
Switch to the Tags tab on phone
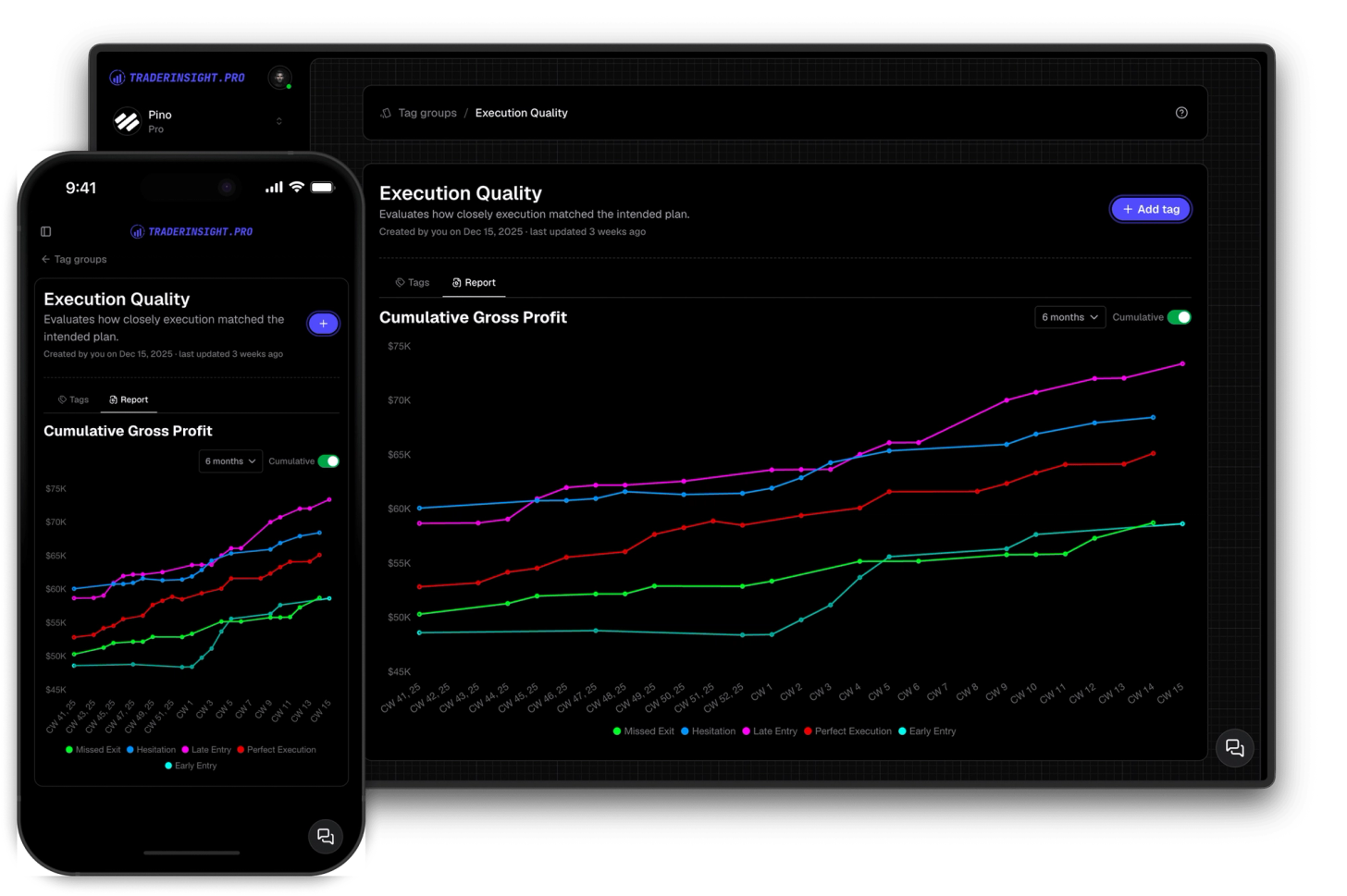click(x=73, y=400)
